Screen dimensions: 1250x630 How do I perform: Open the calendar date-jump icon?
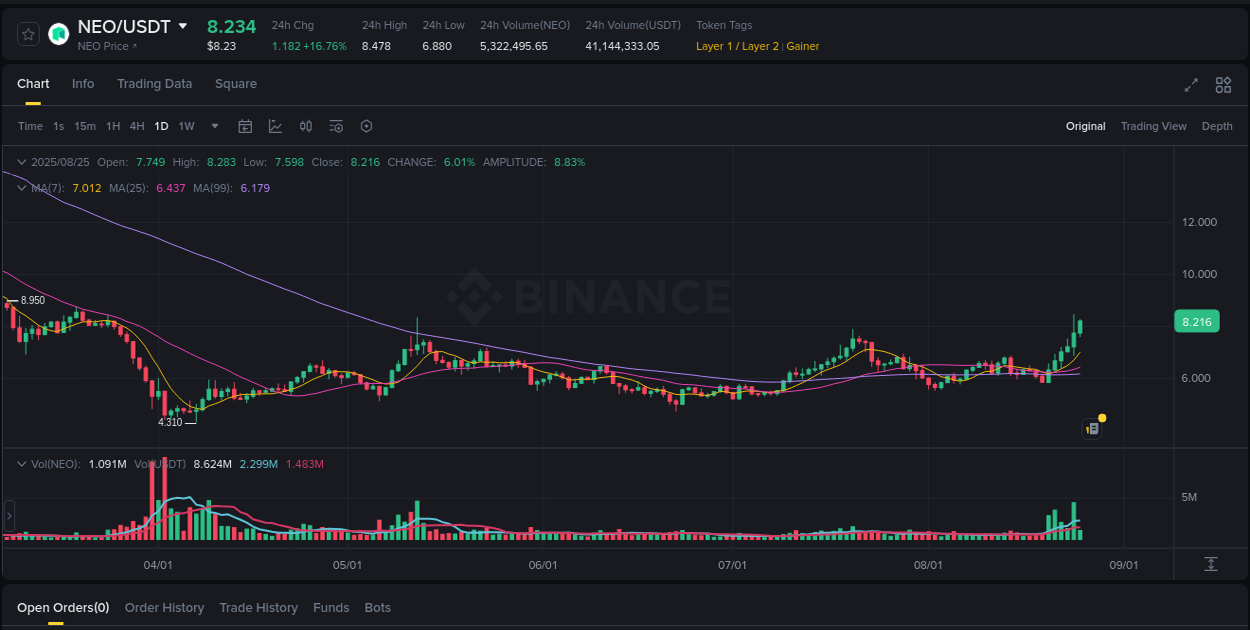(245, 126)
